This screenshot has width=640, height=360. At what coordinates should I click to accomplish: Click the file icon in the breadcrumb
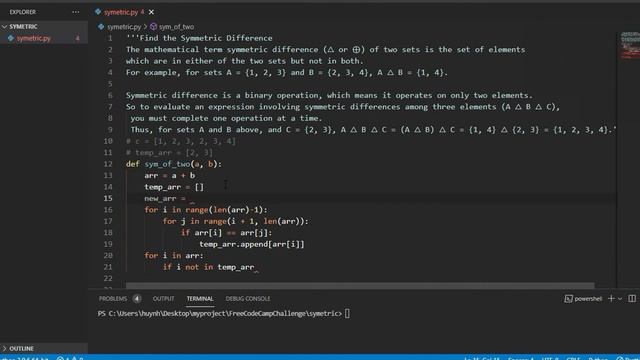tap(101, 27)
